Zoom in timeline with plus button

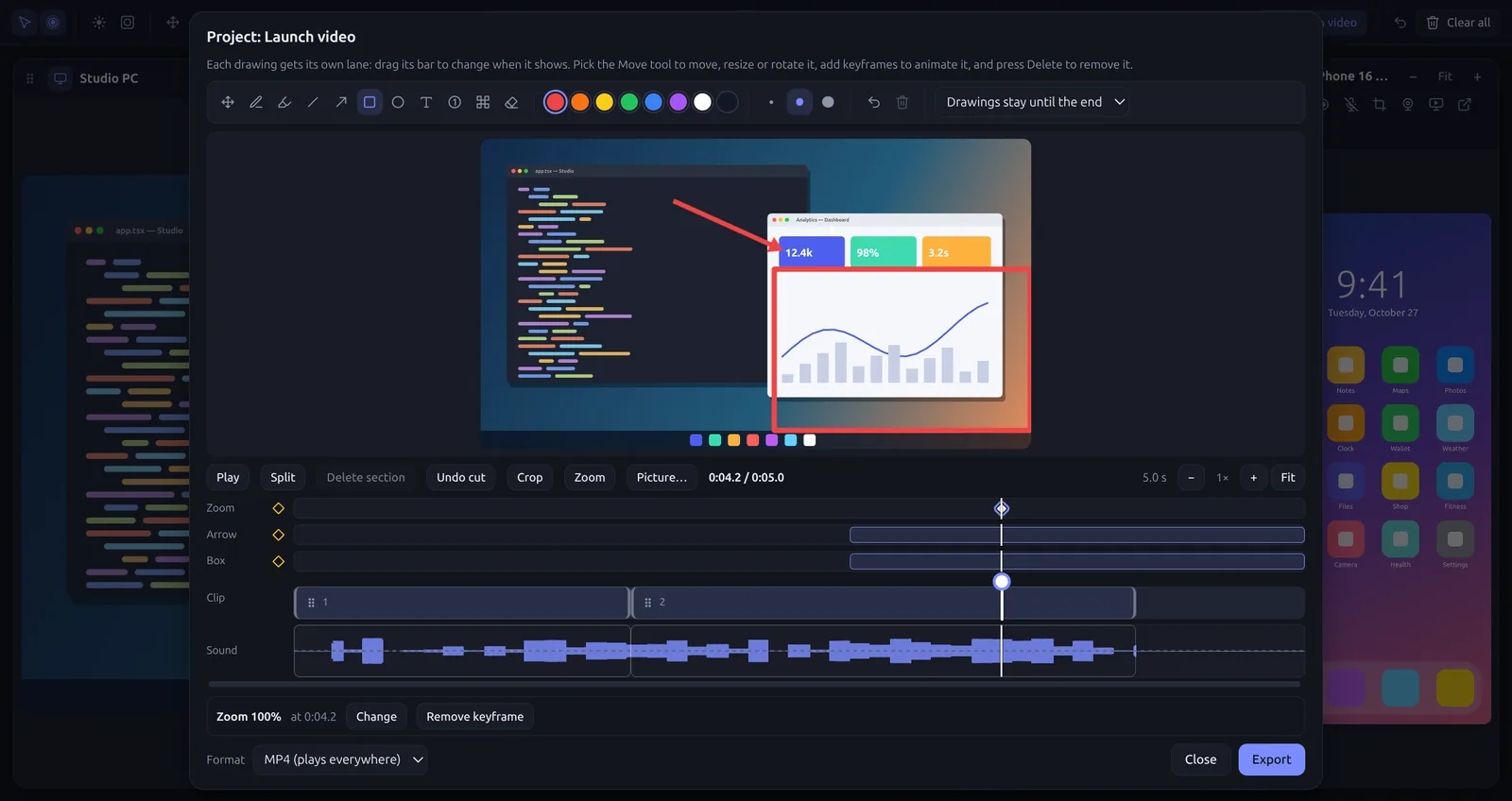coord(1254,478)
